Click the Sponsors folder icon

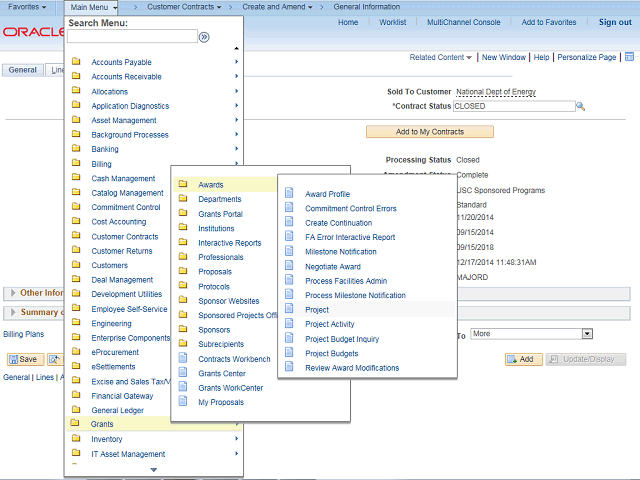[x=183, y=329]
